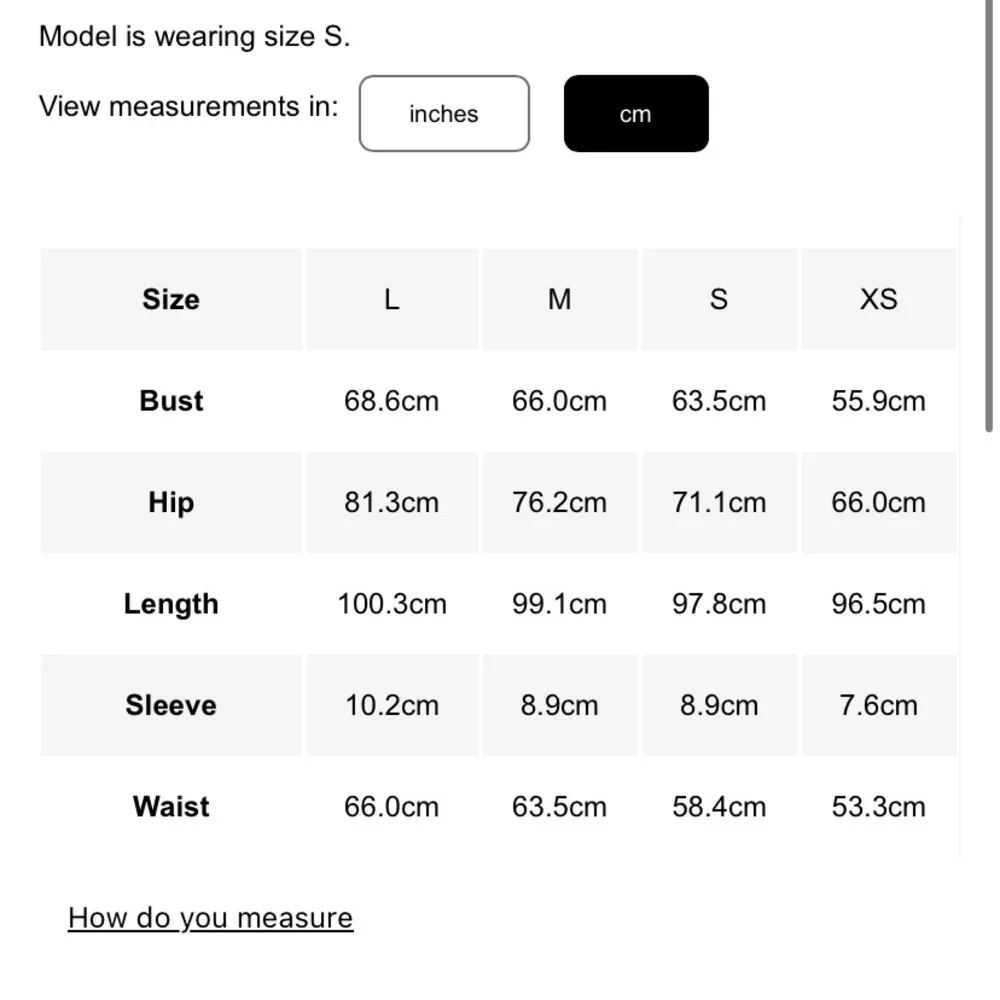Image resolution: width=1000 pixels, height=1000 pixels.
Task: Click the Waist row label
Action: point(171,806)
